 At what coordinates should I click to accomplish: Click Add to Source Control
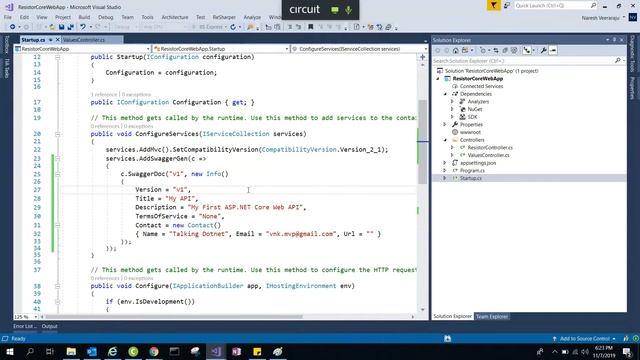(584, 339)
